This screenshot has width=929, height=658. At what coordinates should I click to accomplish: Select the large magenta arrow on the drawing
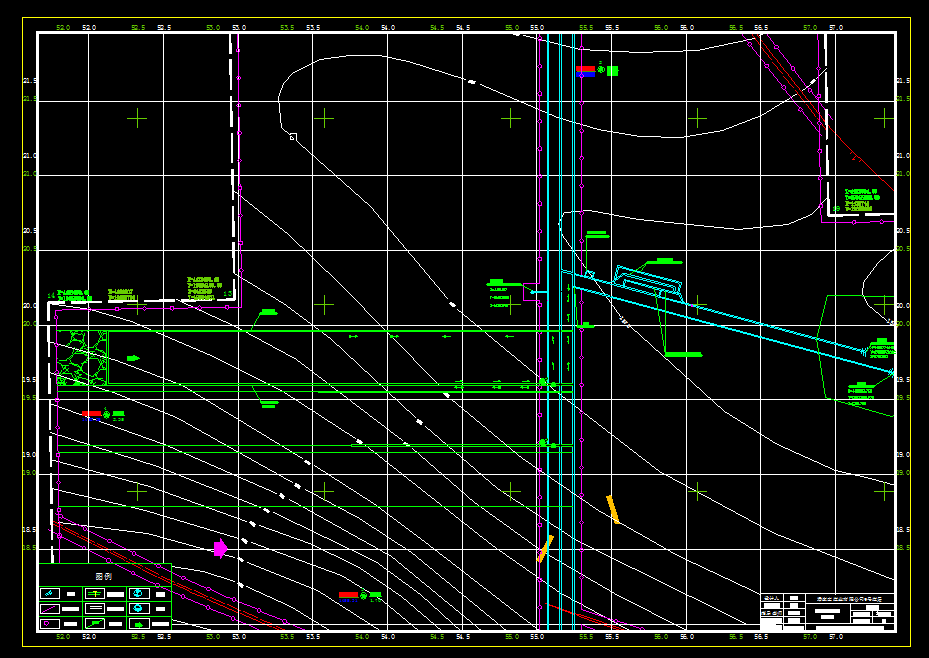coord(220,548)
